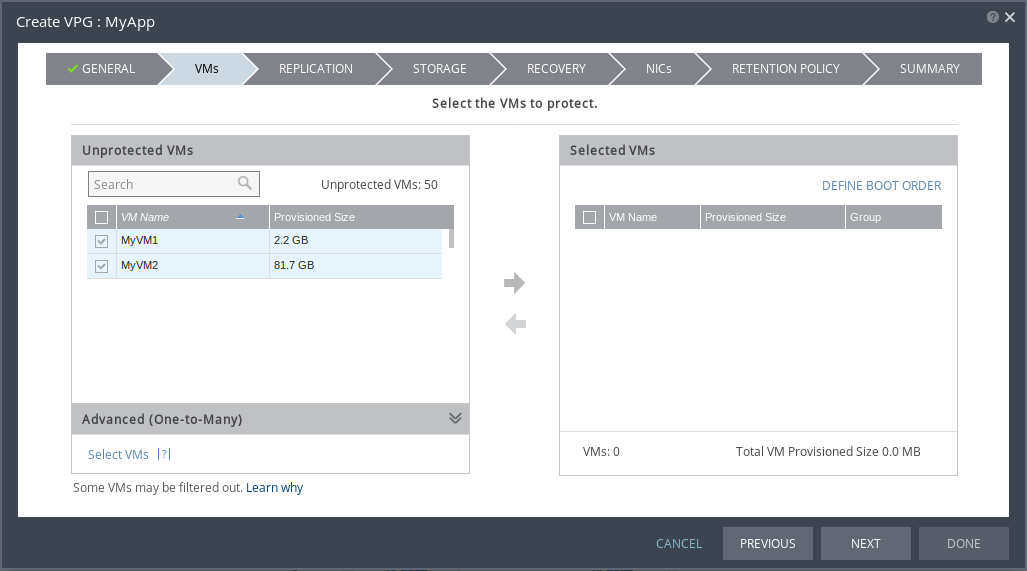
Task: Check select-all in Selected VMs header
Action: click(589, 217)
